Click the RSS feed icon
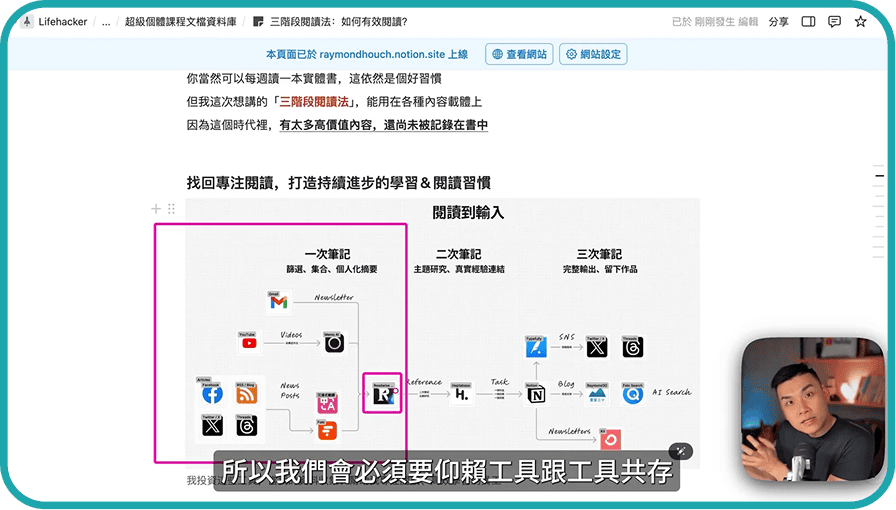 tap(246, 393)
